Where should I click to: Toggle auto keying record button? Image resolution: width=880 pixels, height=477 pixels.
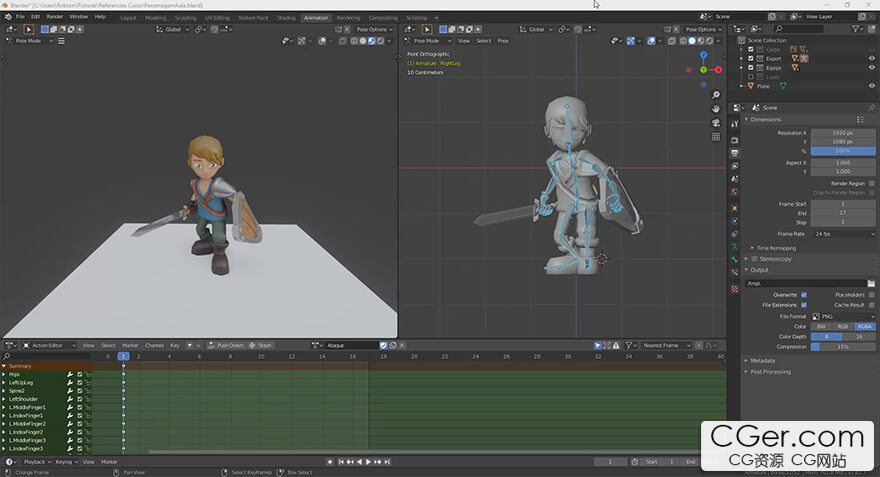pos(330,462)
